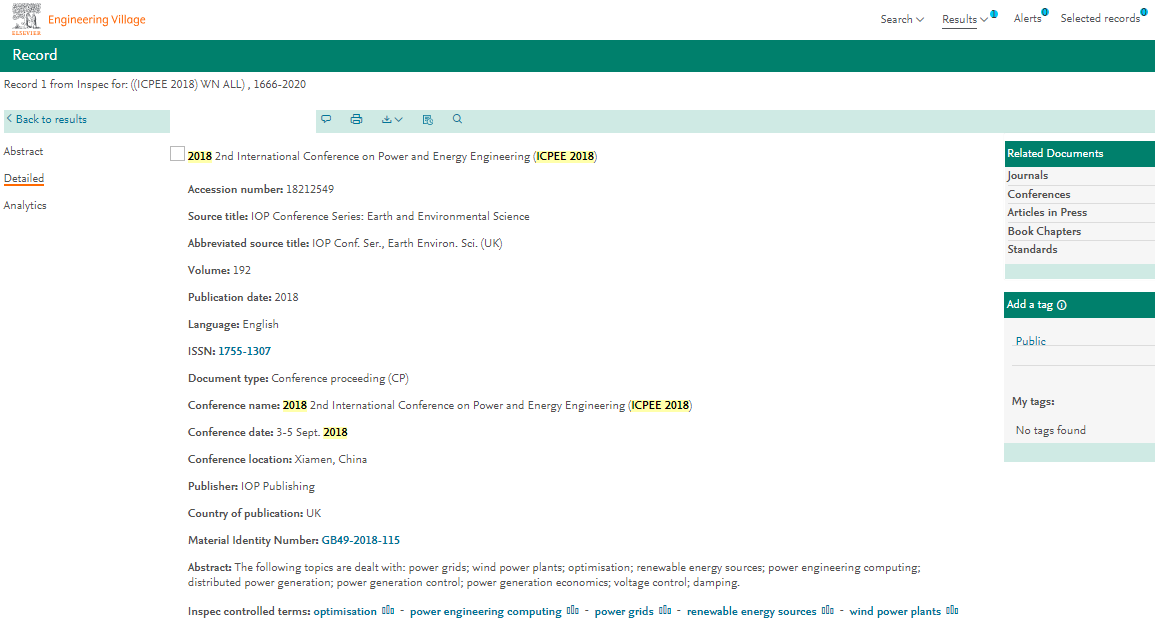
Task: Open analytics chart icon after power grids
Action: [x=665, y=610]
